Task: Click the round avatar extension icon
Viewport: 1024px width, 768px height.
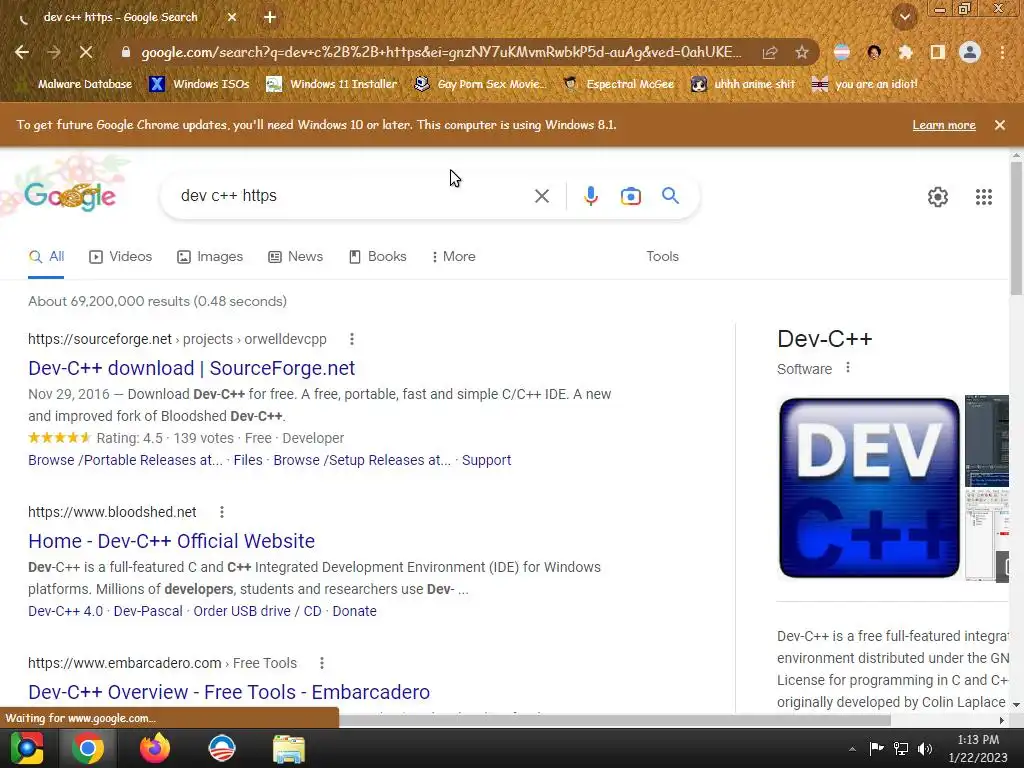Action: tap(874, 52)
